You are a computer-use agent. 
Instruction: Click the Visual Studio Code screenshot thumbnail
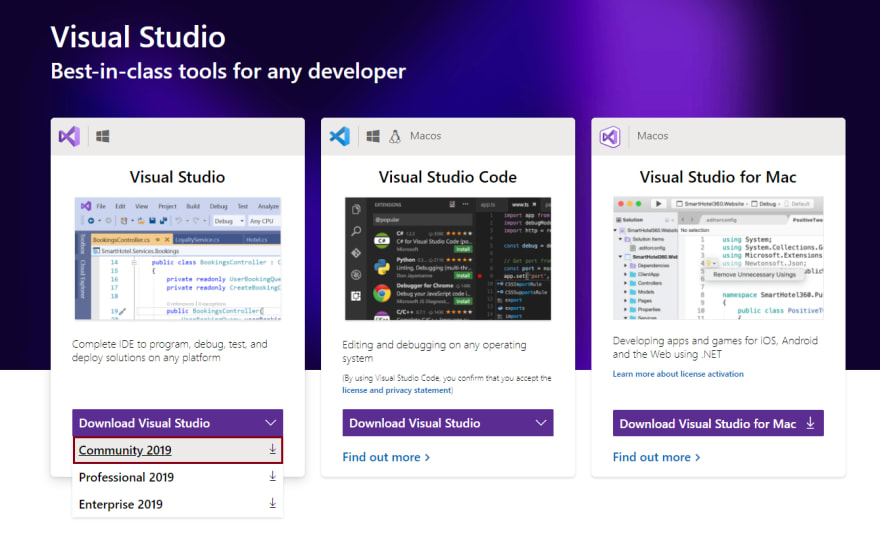tap(448, 259)
